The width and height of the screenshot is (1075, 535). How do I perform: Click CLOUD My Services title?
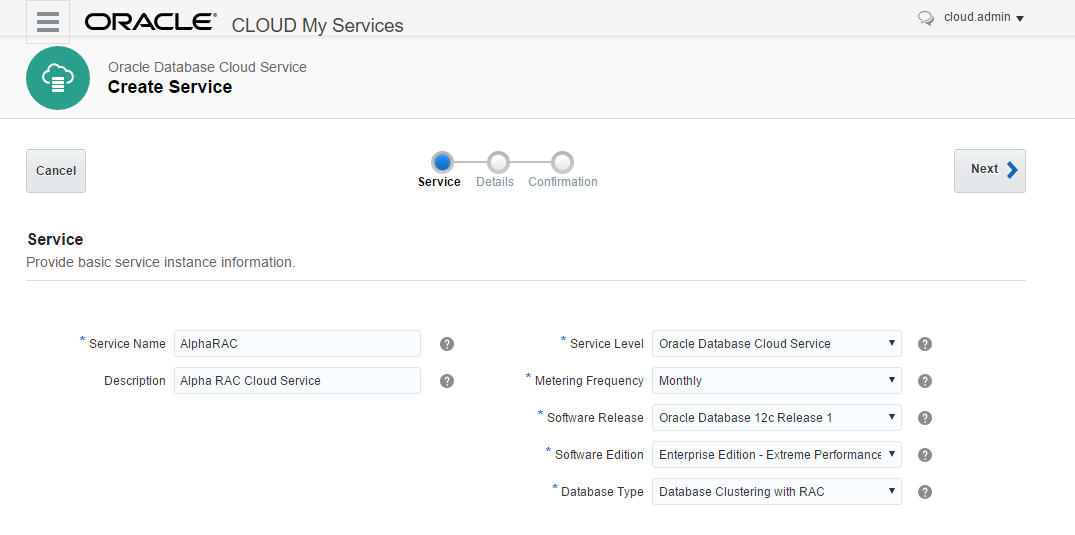click(317, 26)
